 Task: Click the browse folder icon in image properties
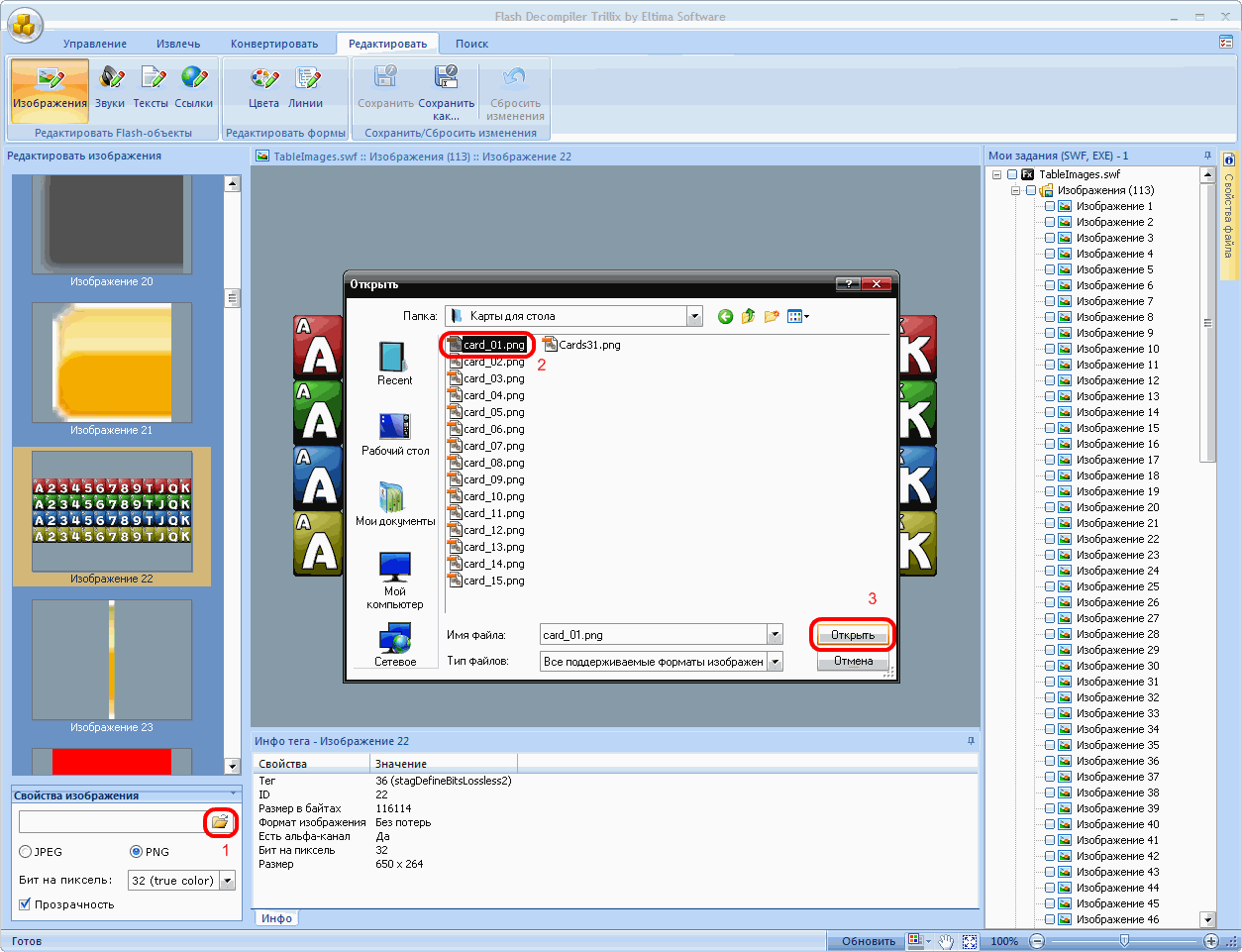pyautogui.click(x=220, y=822)
